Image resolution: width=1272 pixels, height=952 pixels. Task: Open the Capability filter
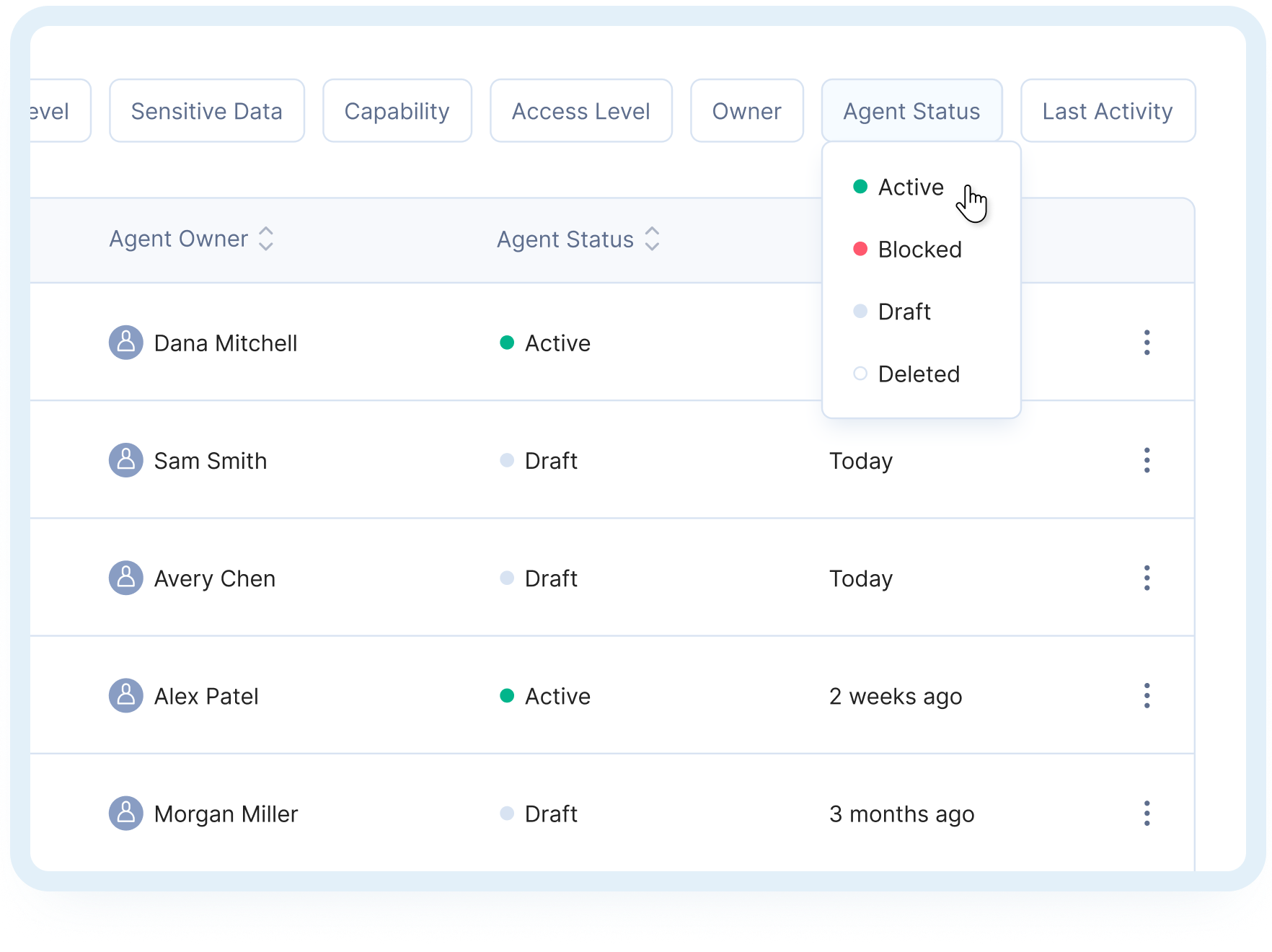point(397,110)
